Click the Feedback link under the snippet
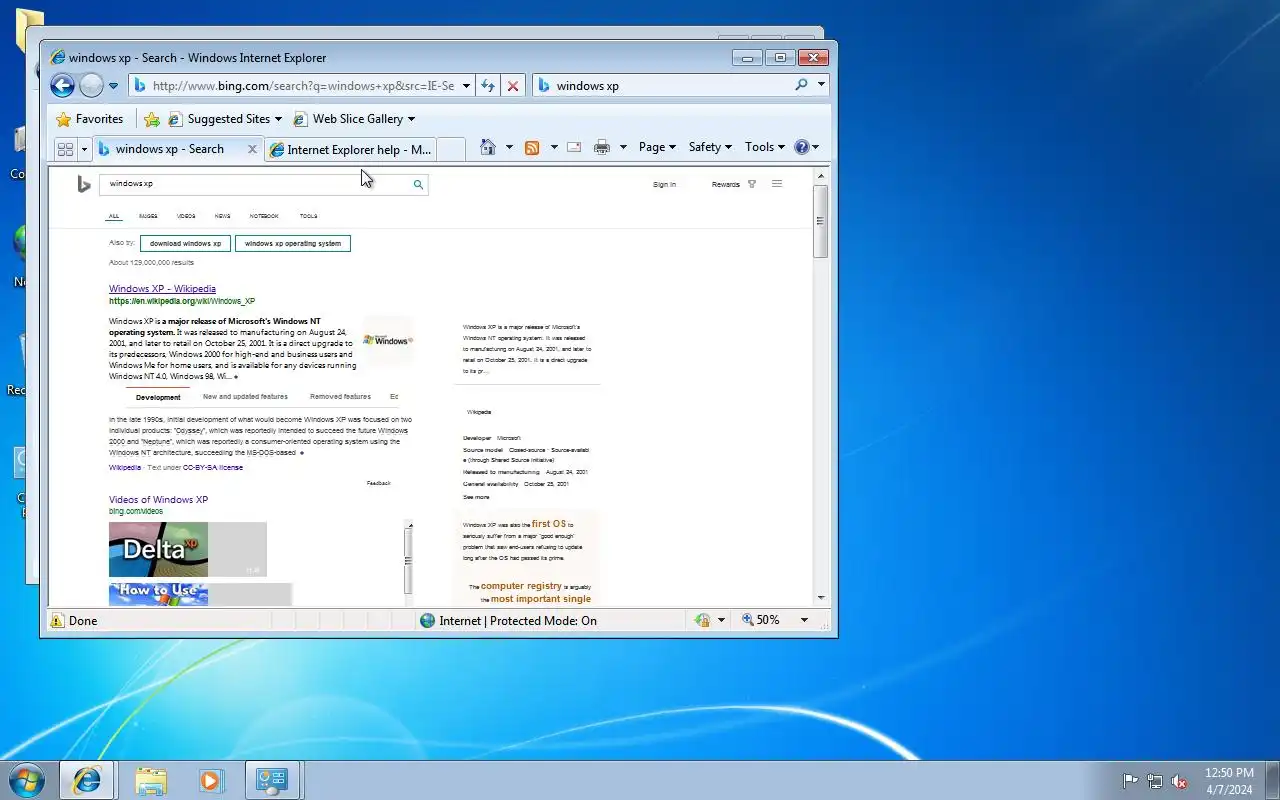This screenshot has width=1280, height=800. [x=378, y=483]
